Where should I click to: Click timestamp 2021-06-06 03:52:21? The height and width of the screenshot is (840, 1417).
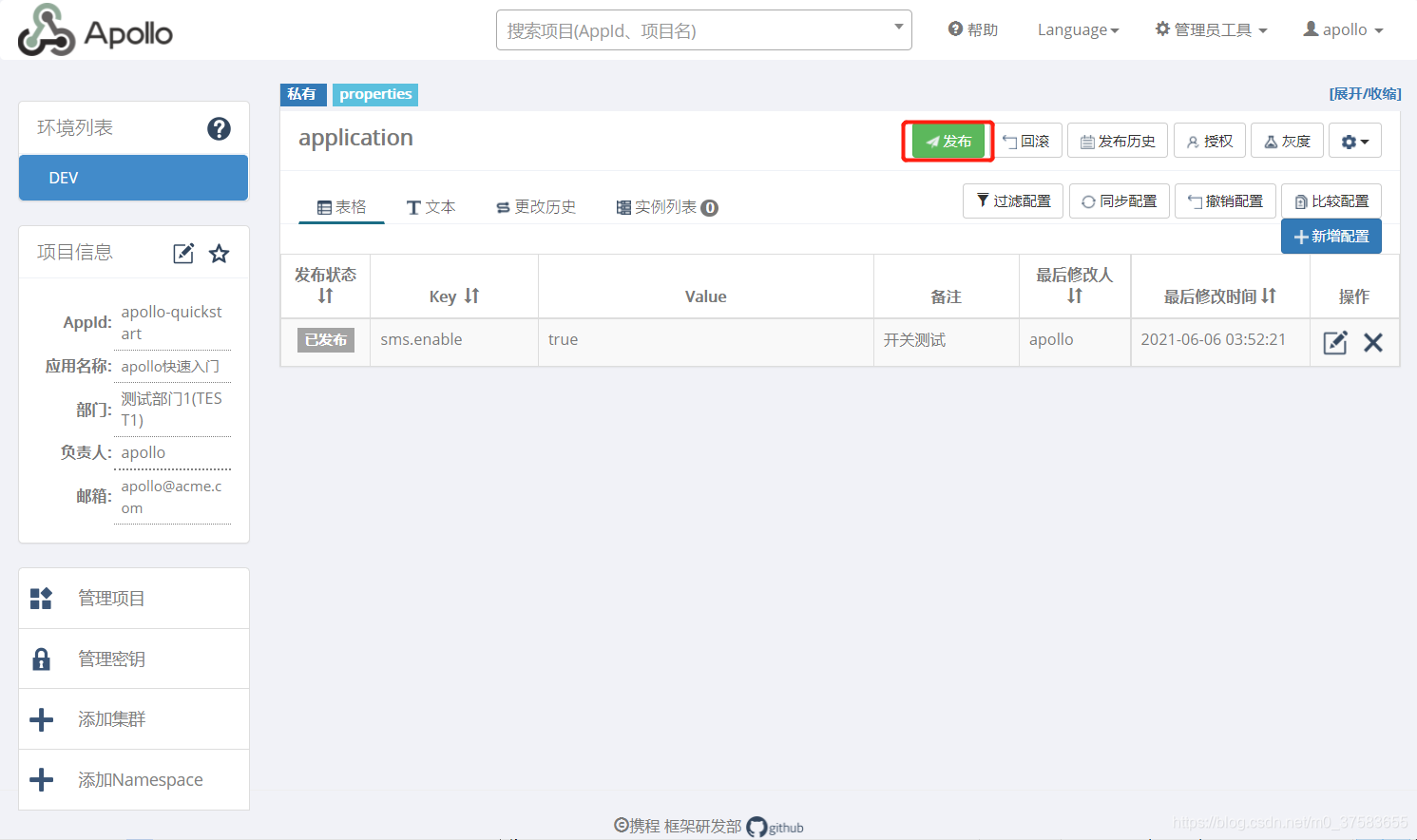(x=1213, y=340)
